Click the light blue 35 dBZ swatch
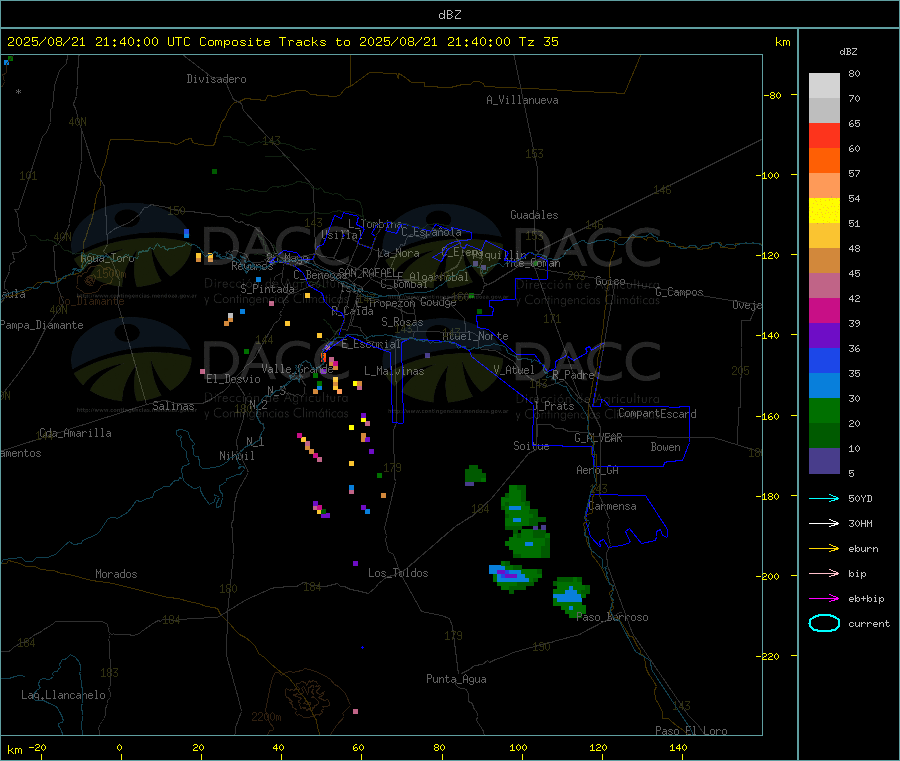900x761 pixels. [824, 385]
